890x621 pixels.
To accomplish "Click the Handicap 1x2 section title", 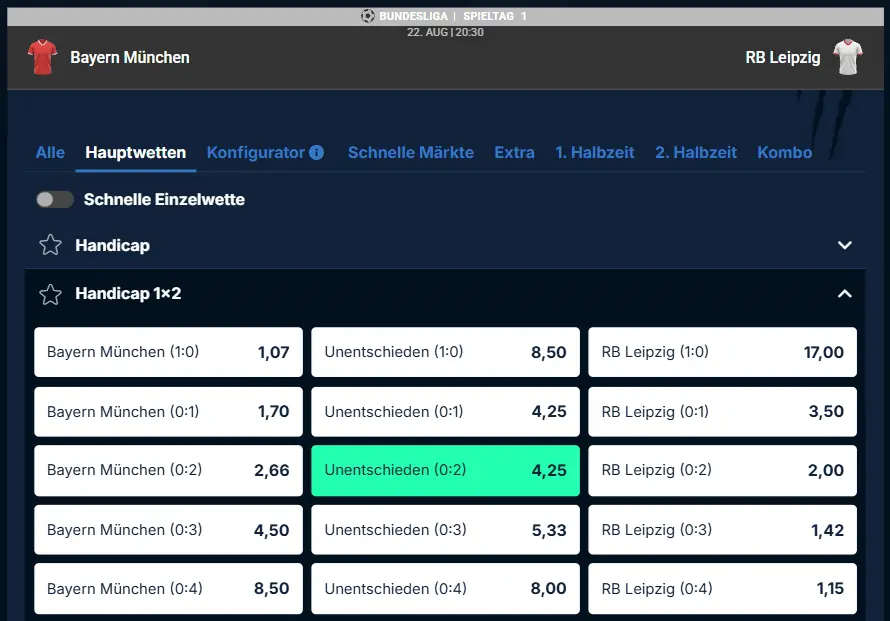I will (x=128, y=293).
